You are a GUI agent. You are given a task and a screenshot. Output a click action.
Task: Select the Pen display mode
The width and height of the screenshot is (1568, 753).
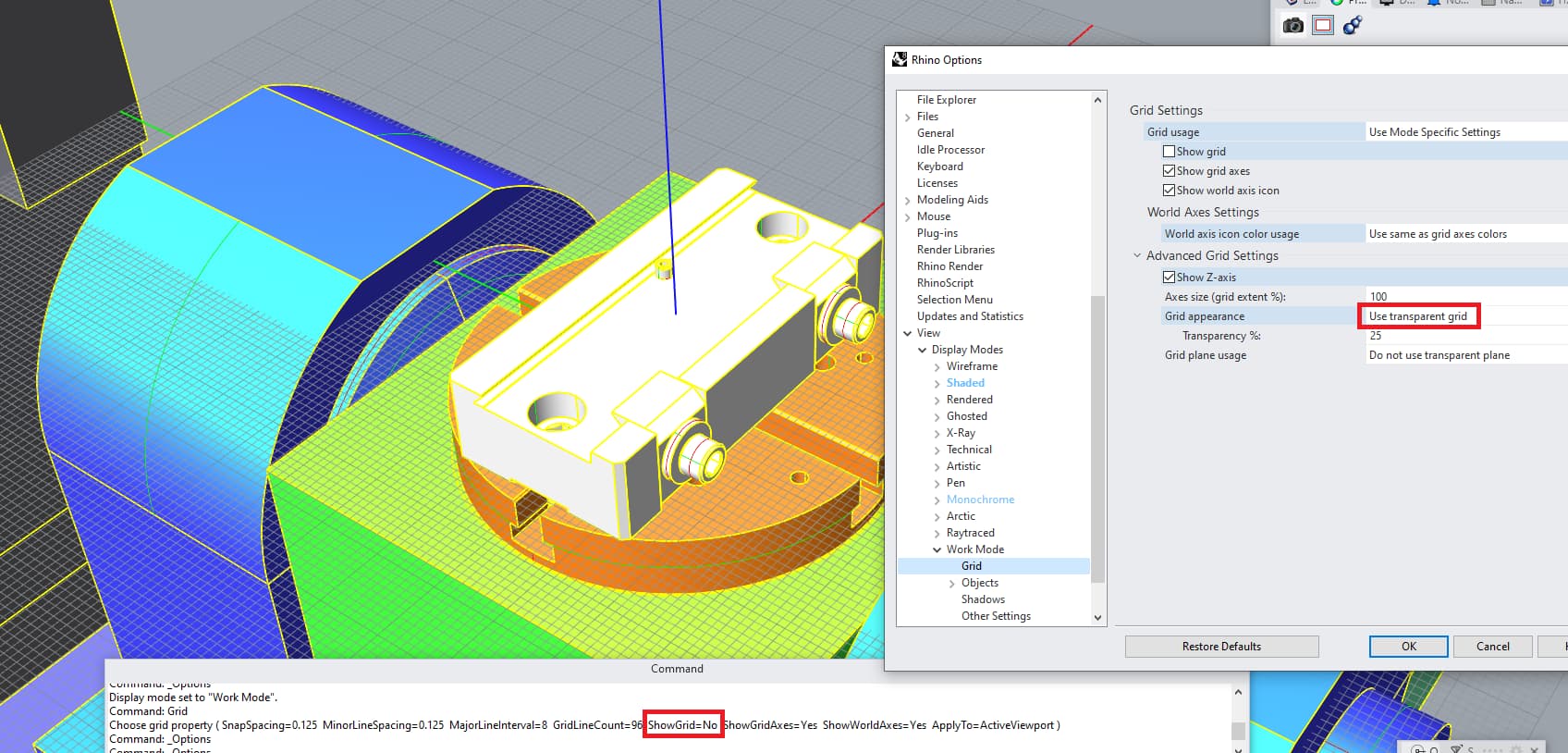(955, 483)
